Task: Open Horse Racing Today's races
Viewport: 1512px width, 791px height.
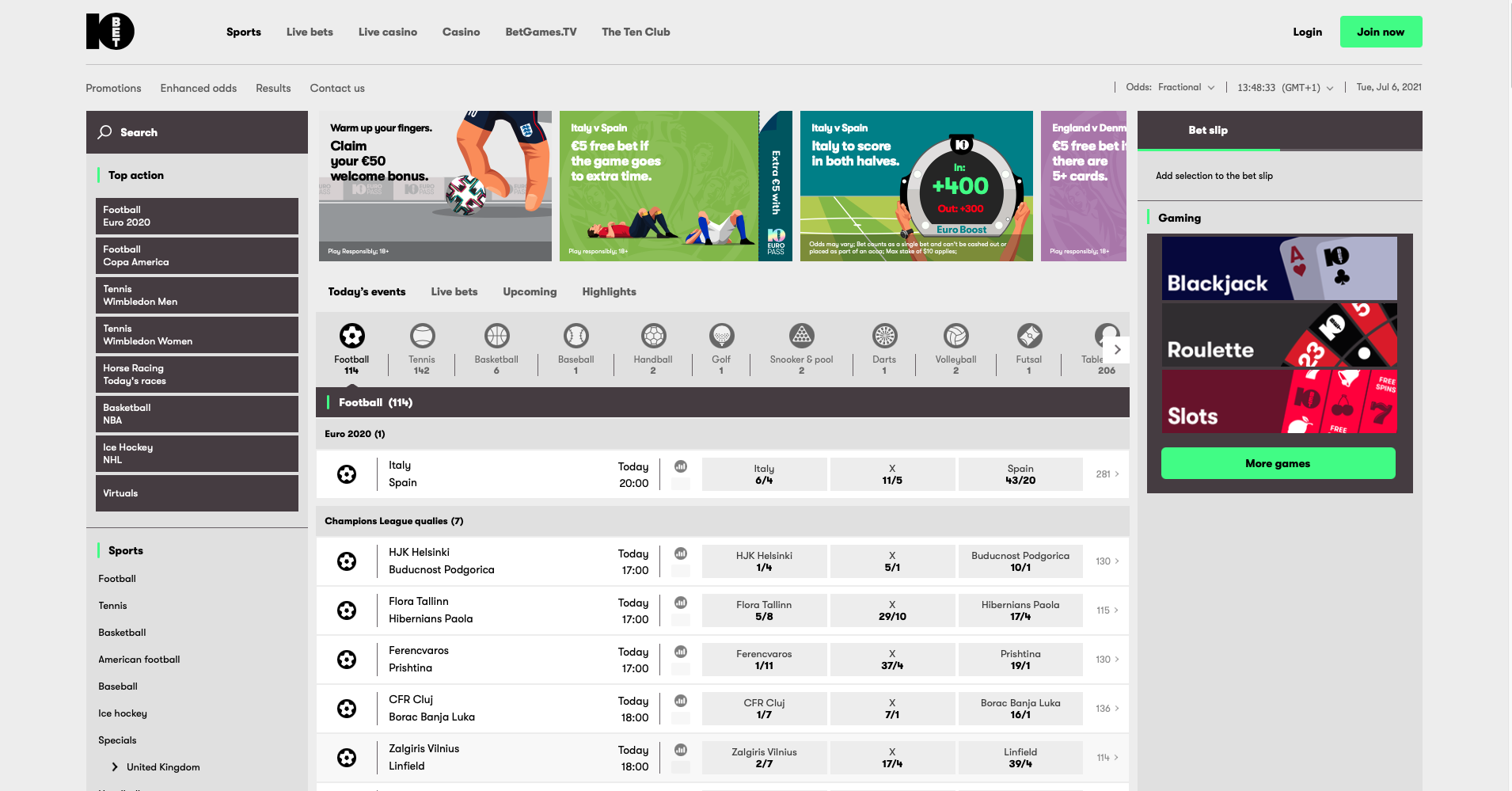Action: [x=197, y=375]
